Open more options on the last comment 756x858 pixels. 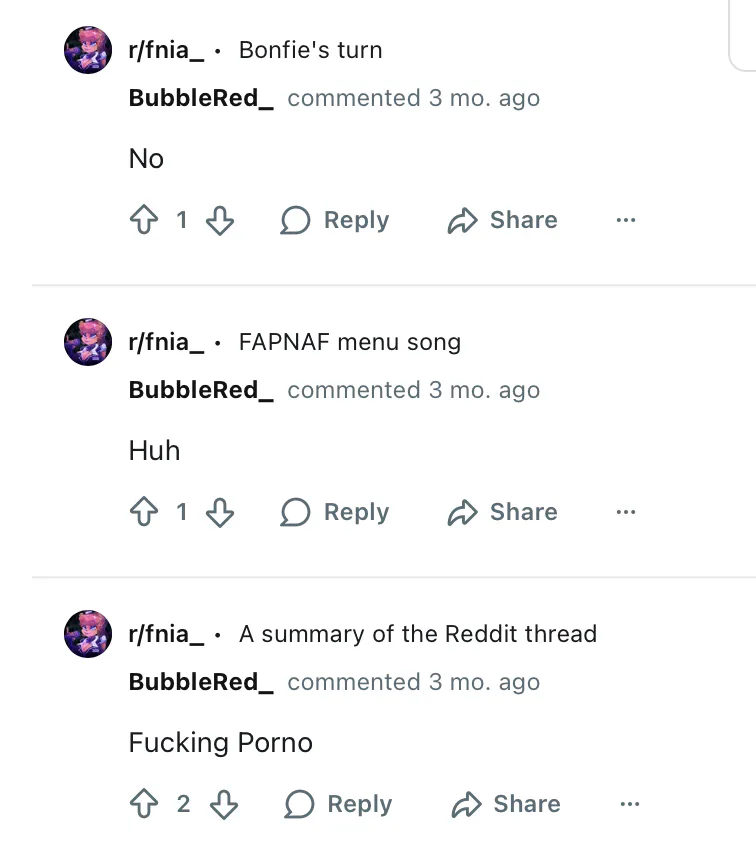coord(630,804)
